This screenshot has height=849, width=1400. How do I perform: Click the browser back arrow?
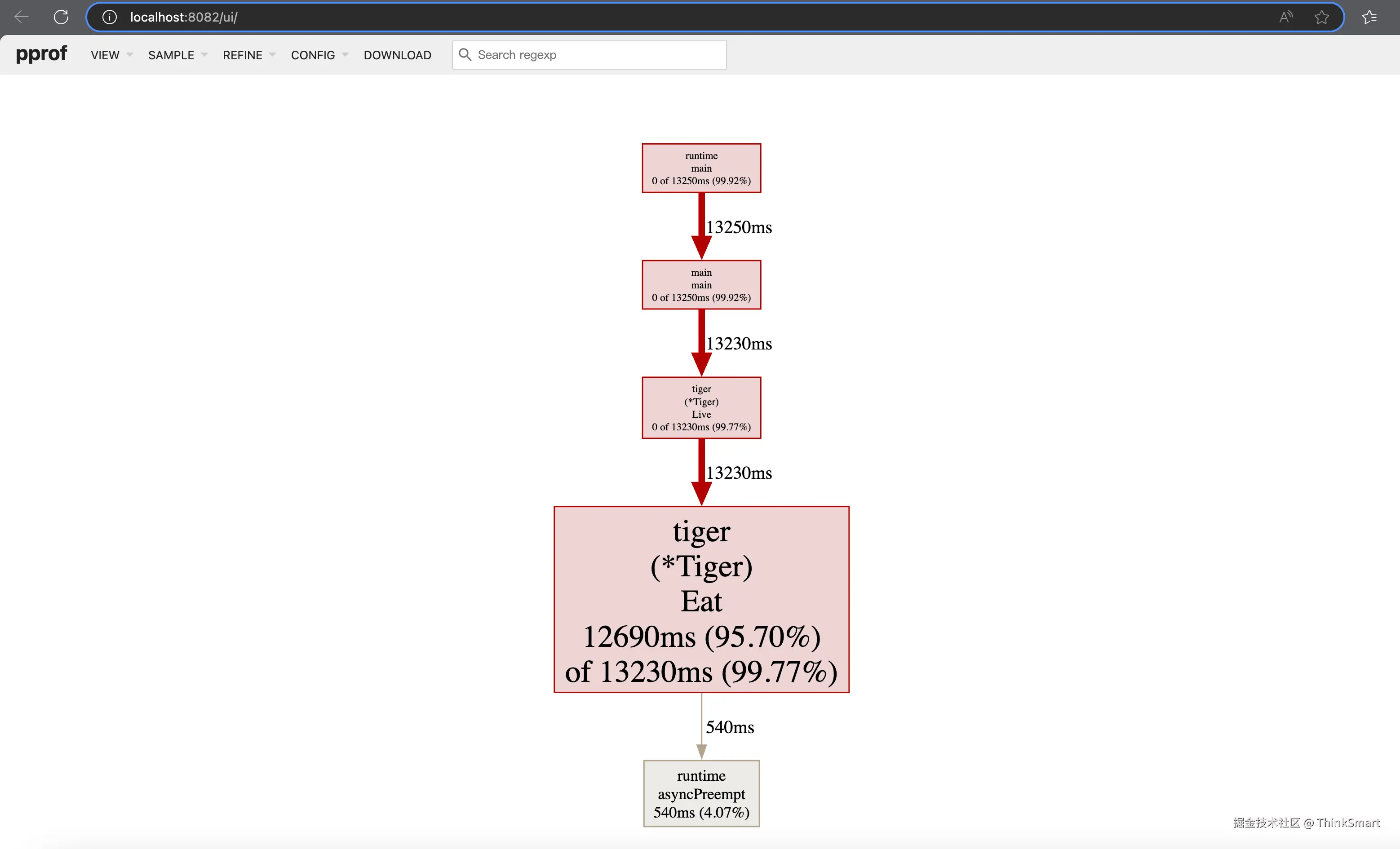tap(22, 17)
